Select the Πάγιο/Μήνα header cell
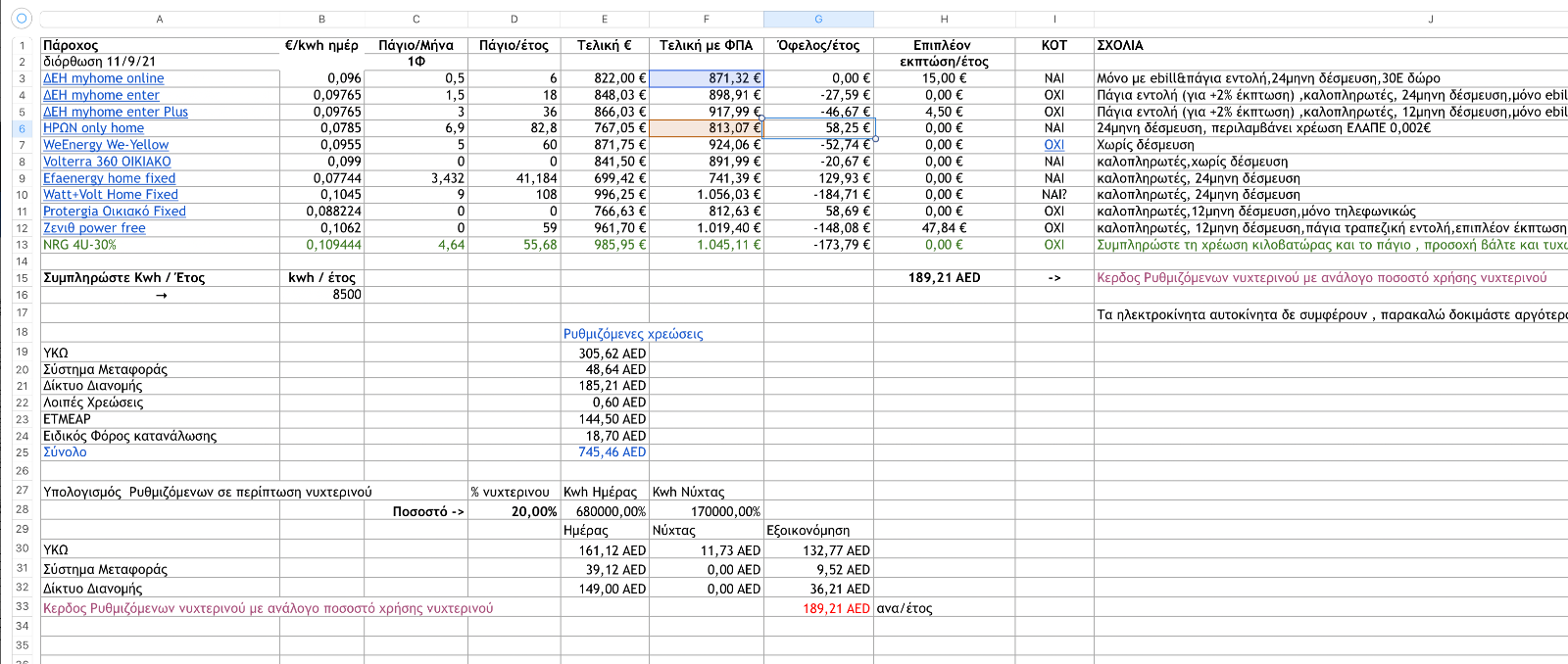 [x=416, y=45]
